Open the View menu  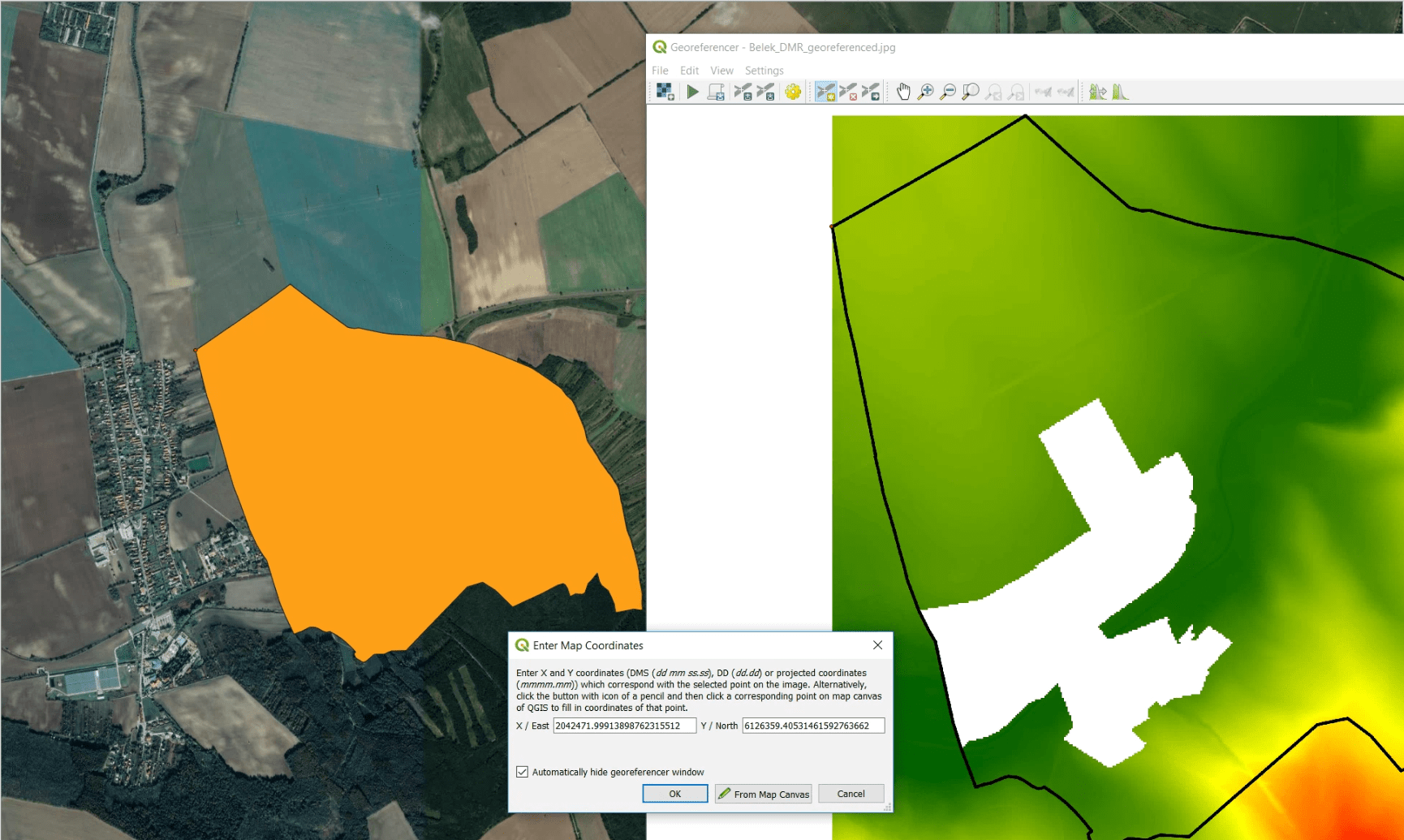(x=721, y=71)
